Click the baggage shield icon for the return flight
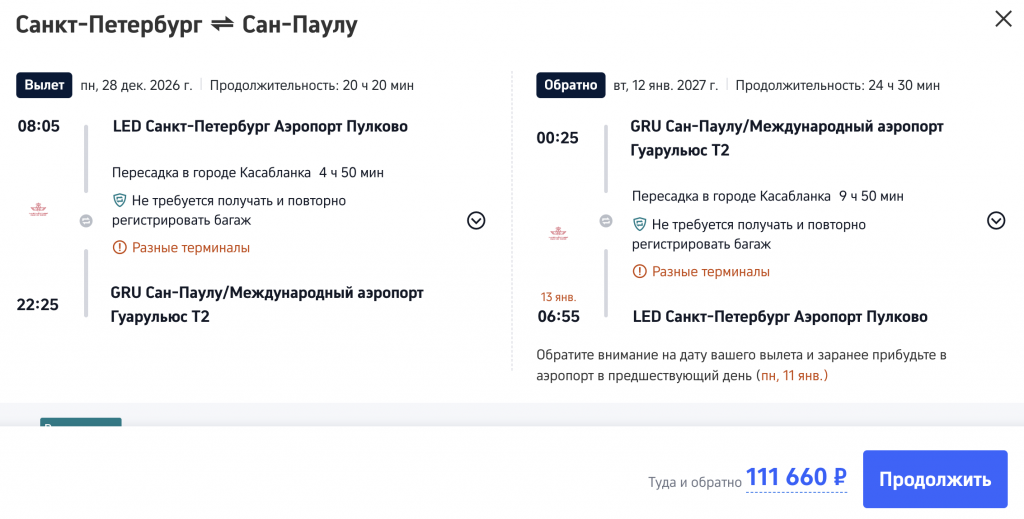 click(x=639, y=225)
